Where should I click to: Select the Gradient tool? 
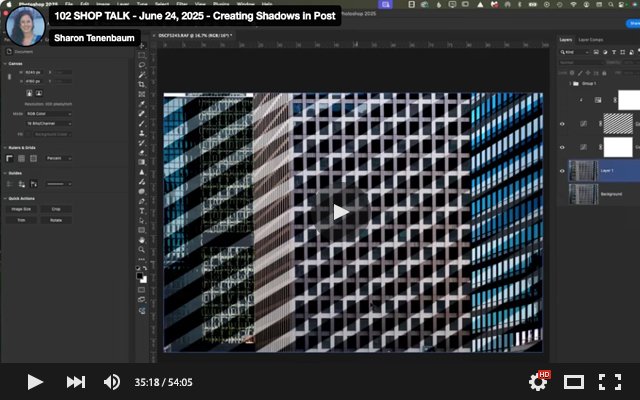click(142, 162)
